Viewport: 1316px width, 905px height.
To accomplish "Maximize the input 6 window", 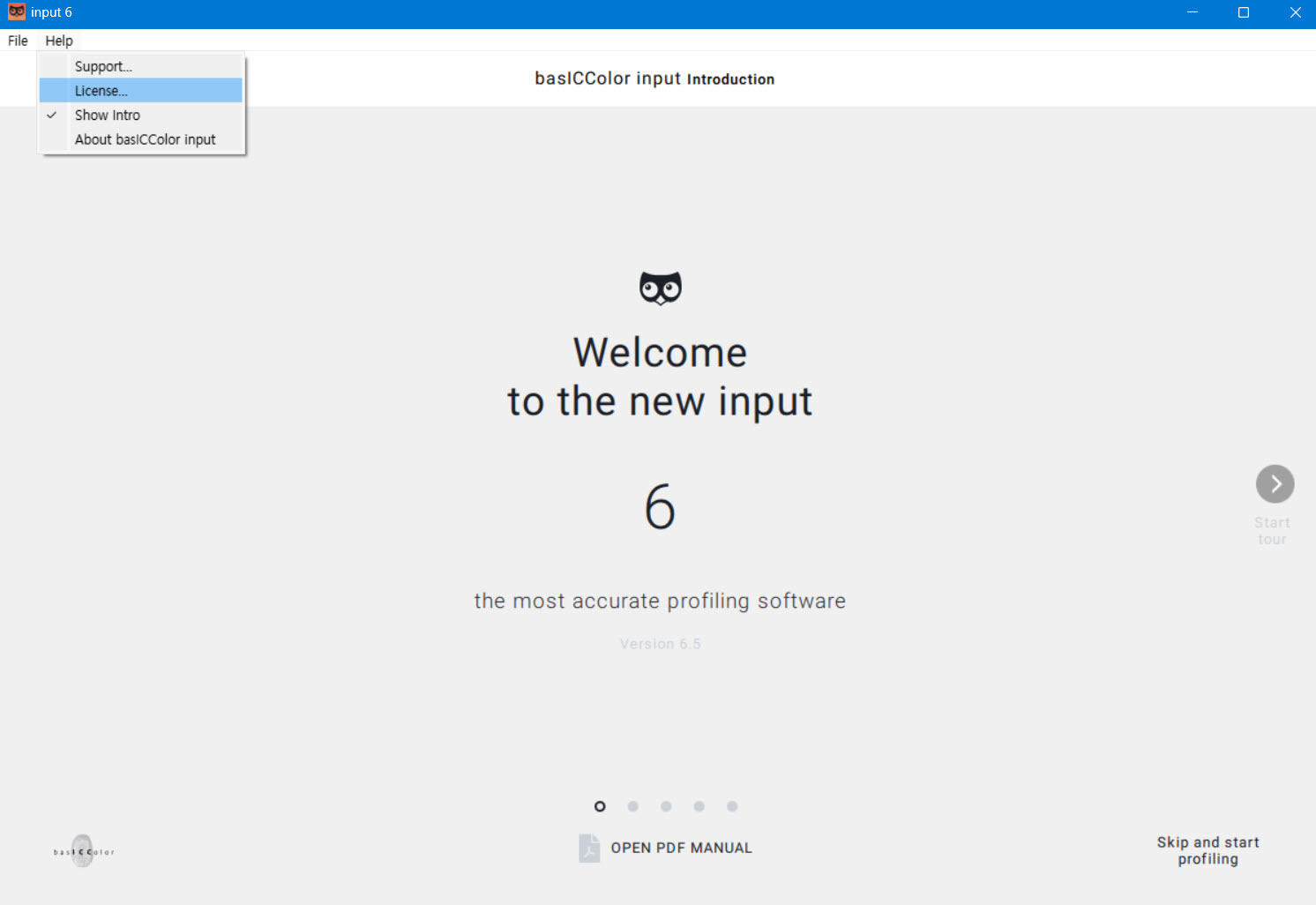I will click(x=1244, y=12).
